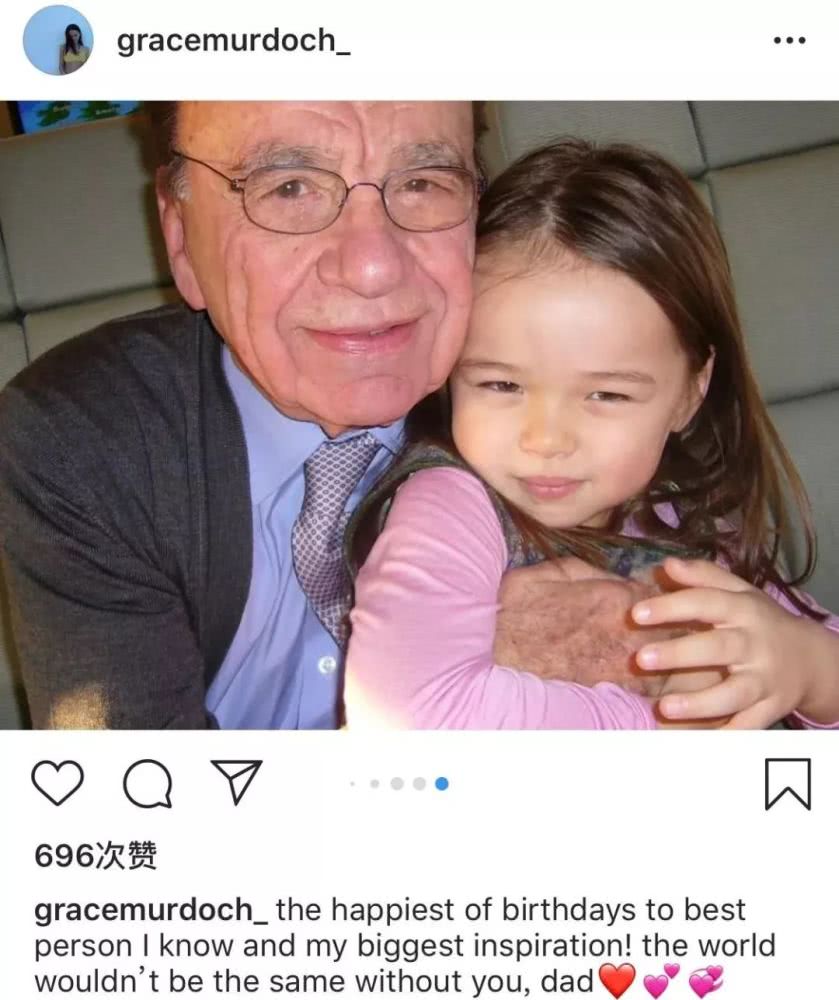Viewport: 839px width, 1000px height.
Task: Save the post with the bookmark icon
Action: [788, 784]
